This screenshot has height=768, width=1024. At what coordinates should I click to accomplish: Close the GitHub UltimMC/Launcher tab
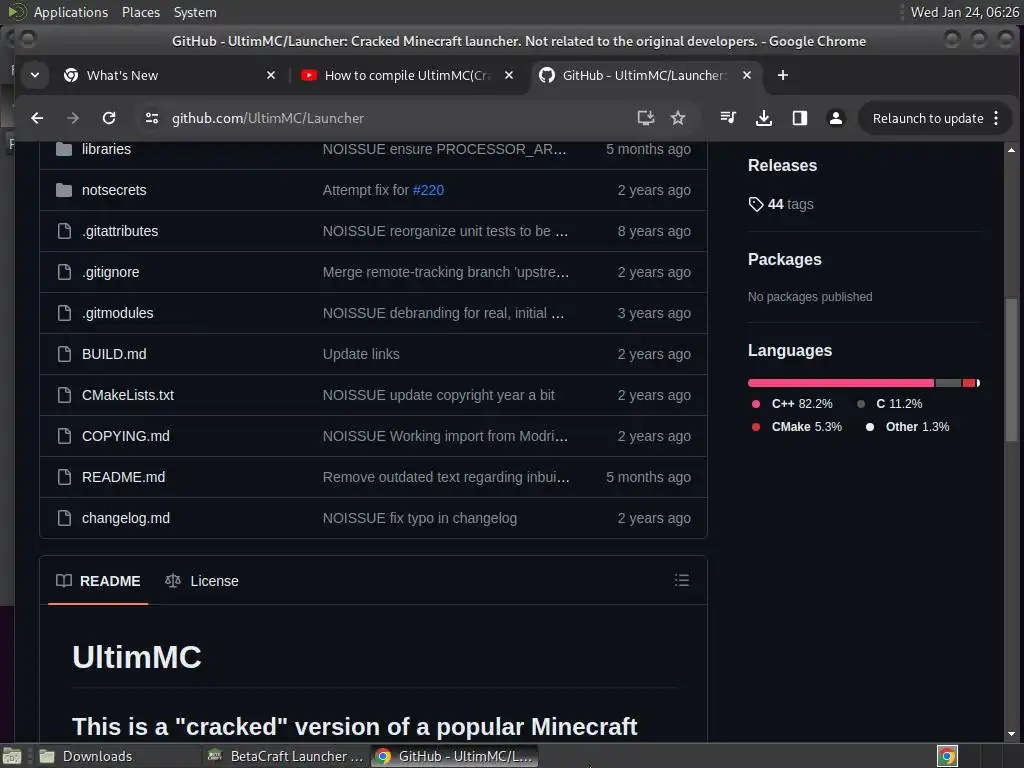click(x=746, y=75)
